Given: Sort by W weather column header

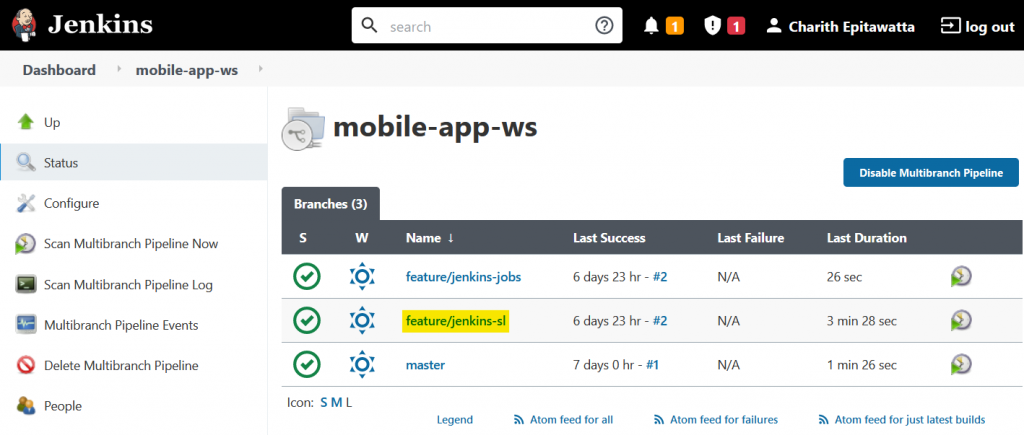Looking at the screenshot, I should [x=362, y=238].
